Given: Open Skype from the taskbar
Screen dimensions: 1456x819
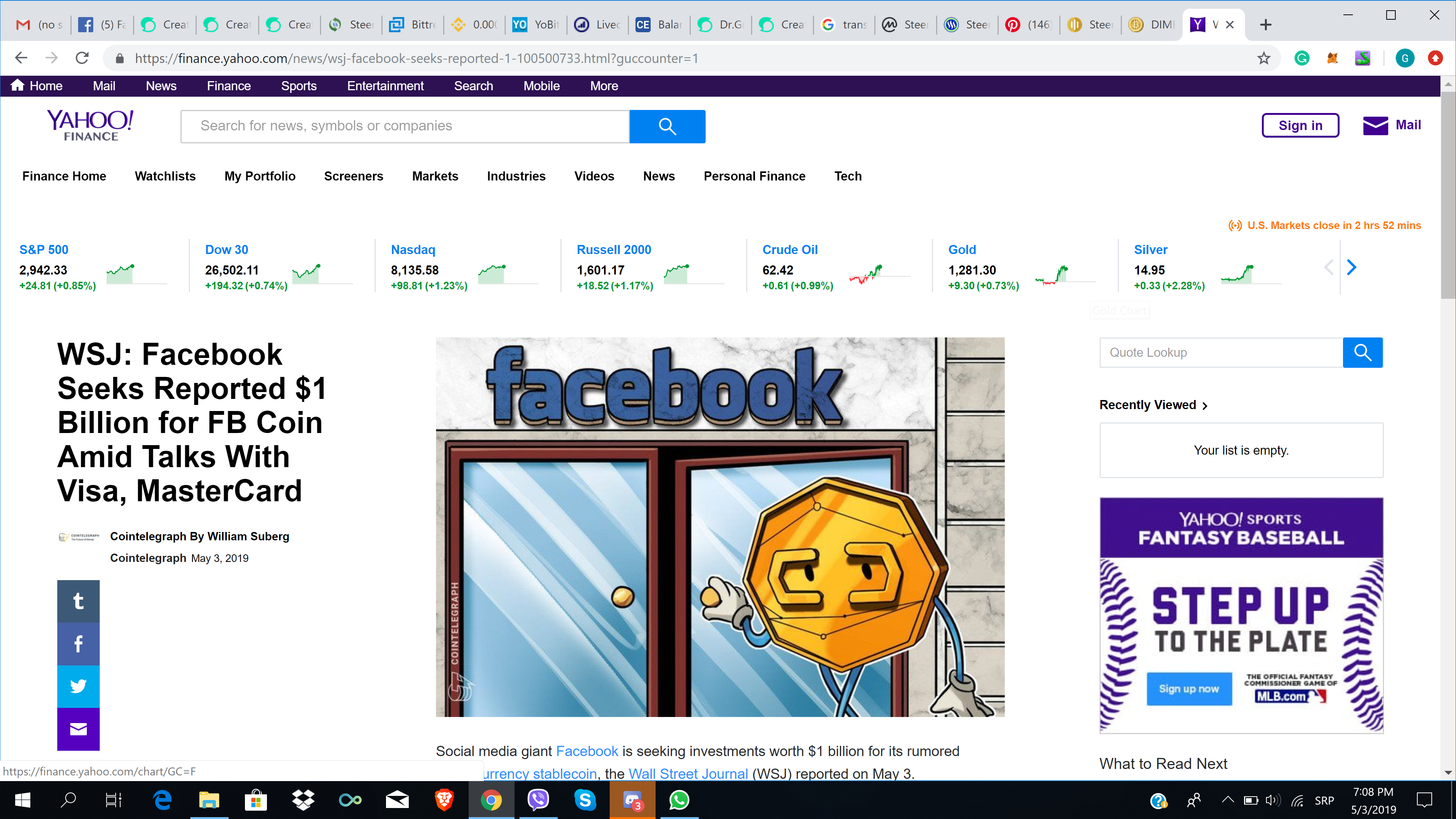Looking at the screenshot, I should (585, 800).
